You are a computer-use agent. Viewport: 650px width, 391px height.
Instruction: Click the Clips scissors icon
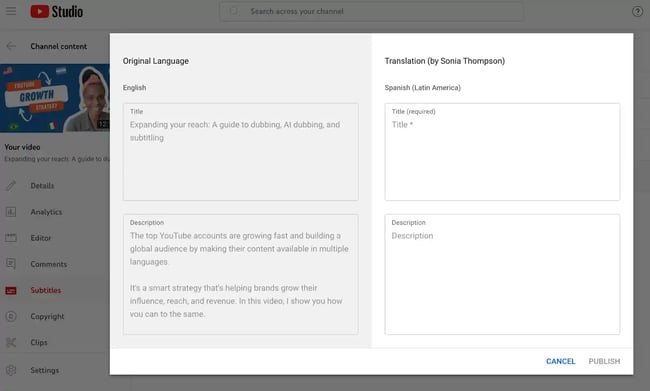[x=11, y=342]
